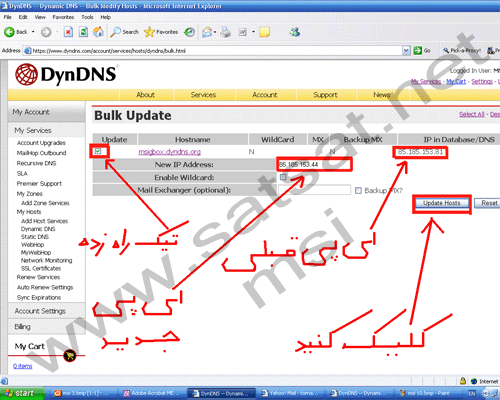The image size is (500, 400).
Task: Open the My Cart shopping cart icon
Action: 70,356
